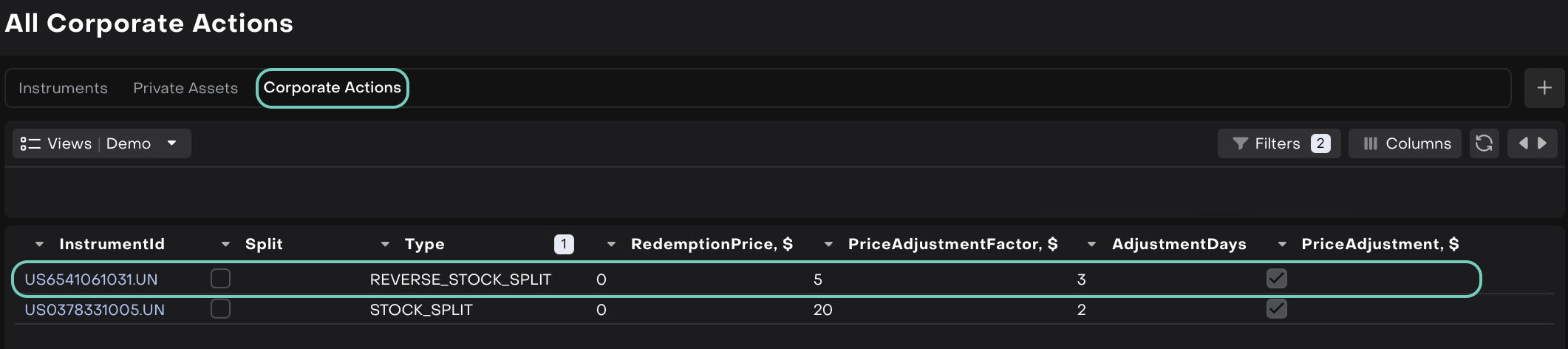Click the Columns bars icon
This screenshot has width=1568, height=349.
[x=1370, y=143]
